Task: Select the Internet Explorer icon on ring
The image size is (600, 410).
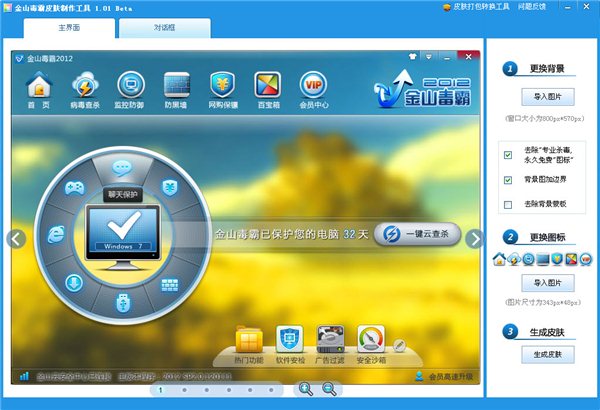Action: [x=56, y=235]
